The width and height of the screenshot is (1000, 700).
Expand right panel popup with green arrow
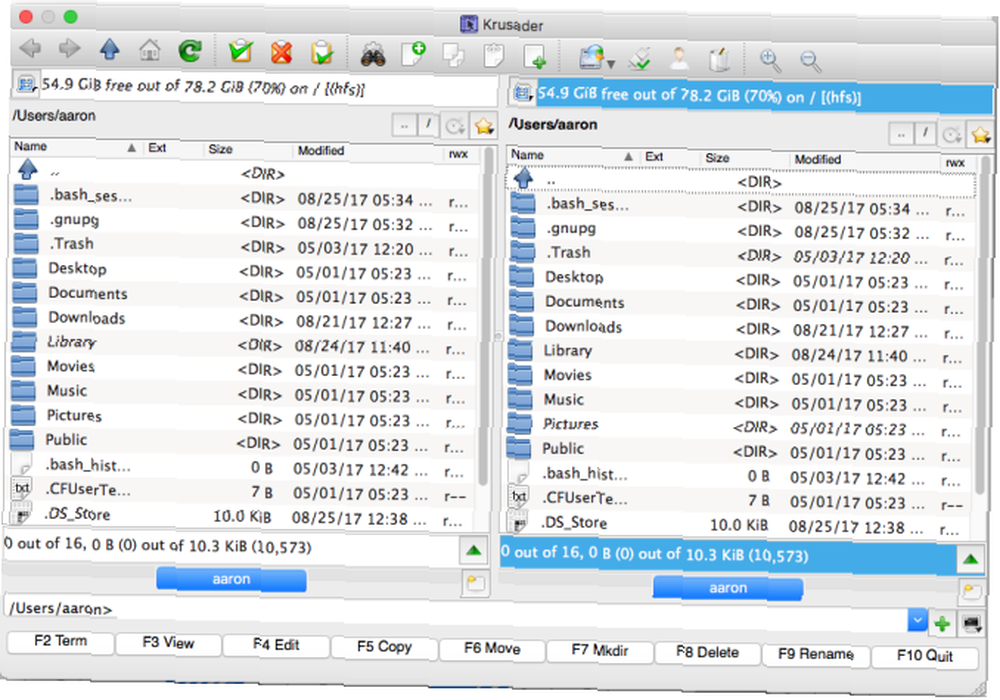click(971, 559)
